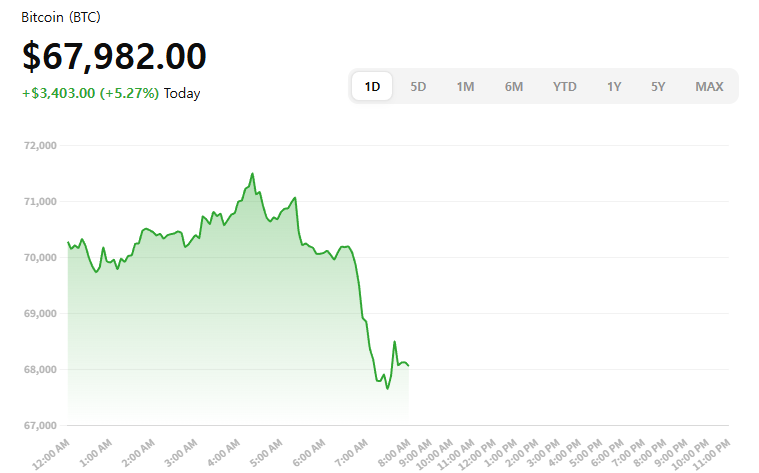Click the 12:00 AM x-axis label

click(51, 452)
